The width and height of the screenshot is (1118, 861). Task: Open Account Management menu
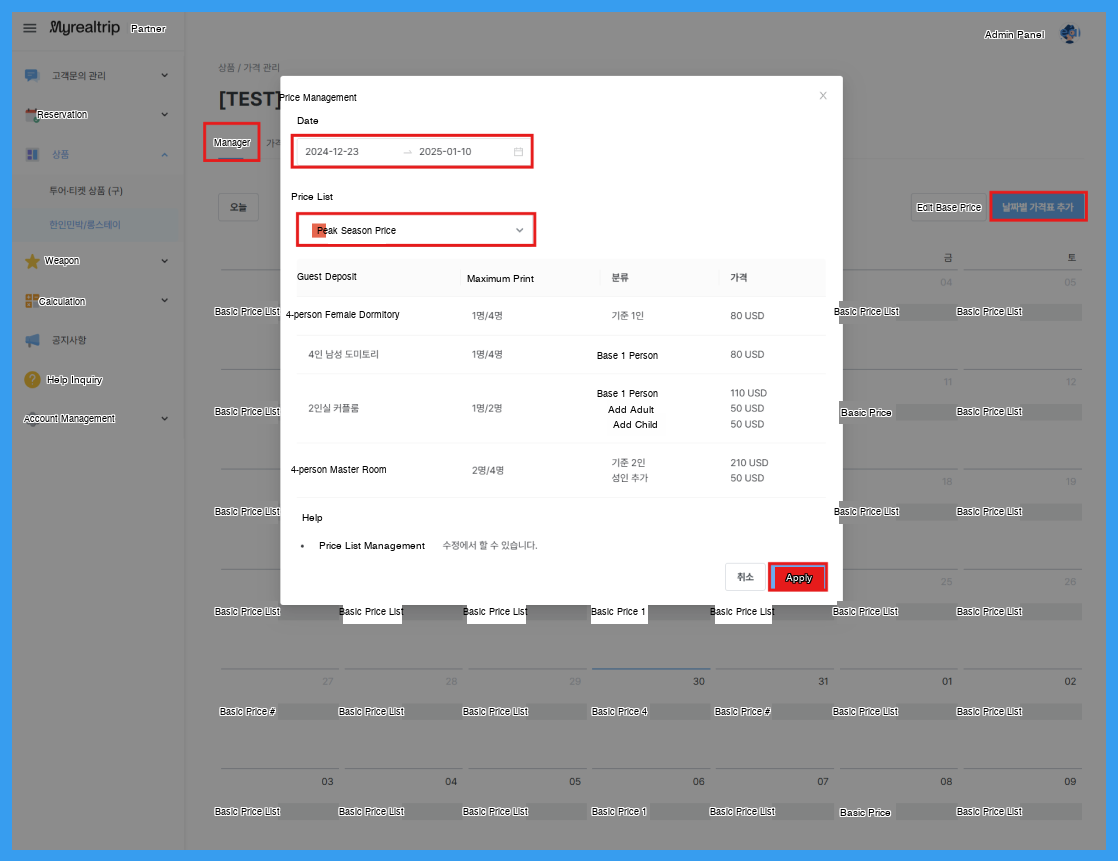(x=69, y=418)
